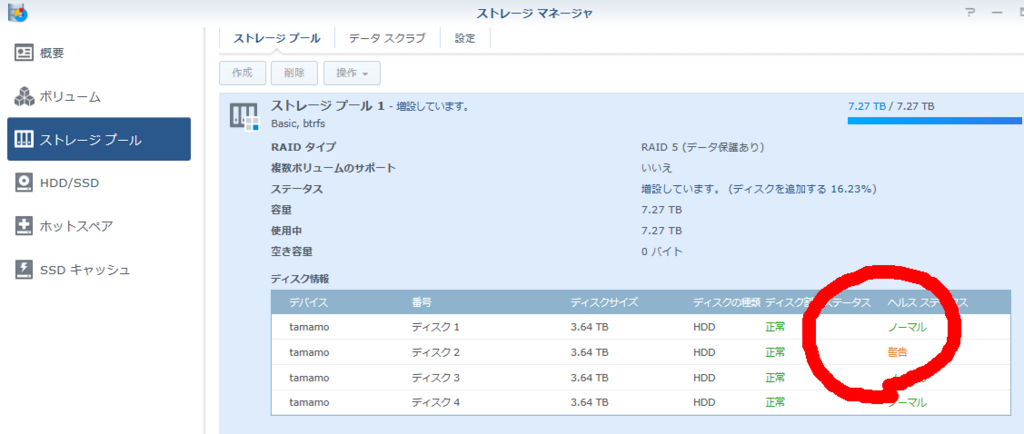Click the 作成 create button
Screen dimensions: 1024x434
tap(242, 73)
